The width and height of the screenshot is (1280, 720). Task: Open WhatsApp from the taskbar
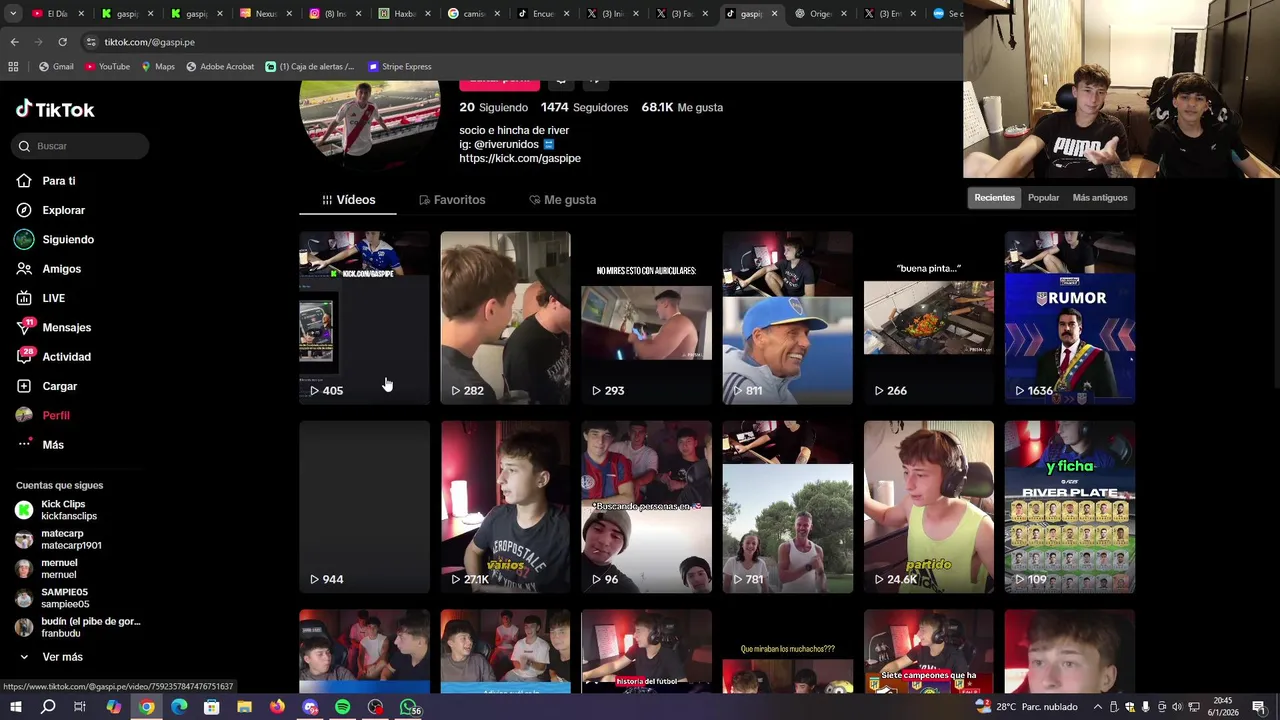click(408, 707)
